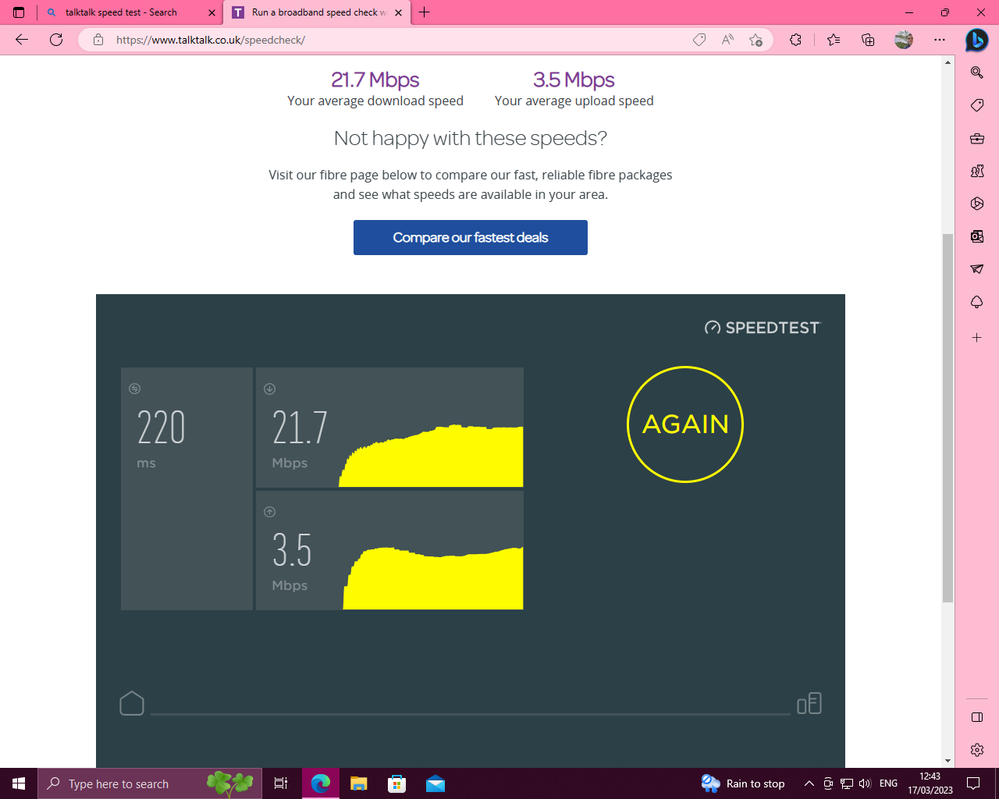Open the Read Aloud feature
This screenshot has width=999, height=799.
coord(728,40)
